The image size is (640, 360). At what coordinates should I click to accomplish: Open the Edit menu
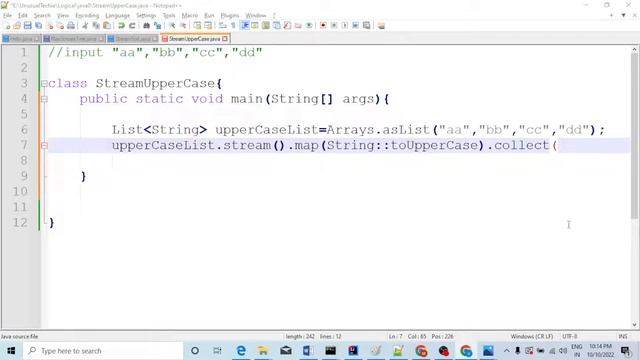[22, 16]
